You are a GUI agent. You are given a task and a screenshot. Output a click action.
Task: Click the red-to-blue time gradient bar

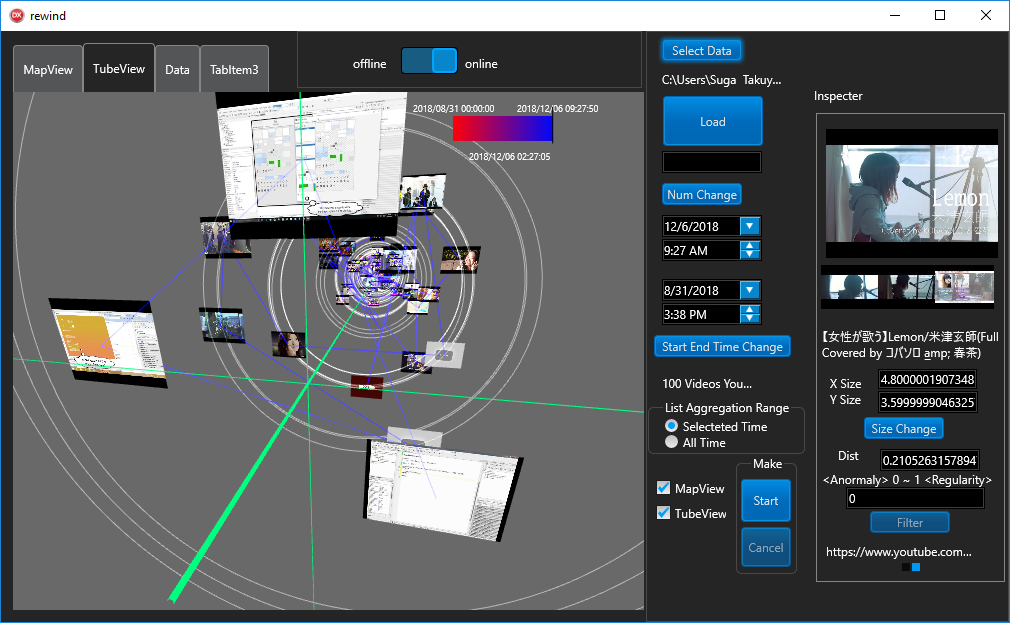coord(502,129)
